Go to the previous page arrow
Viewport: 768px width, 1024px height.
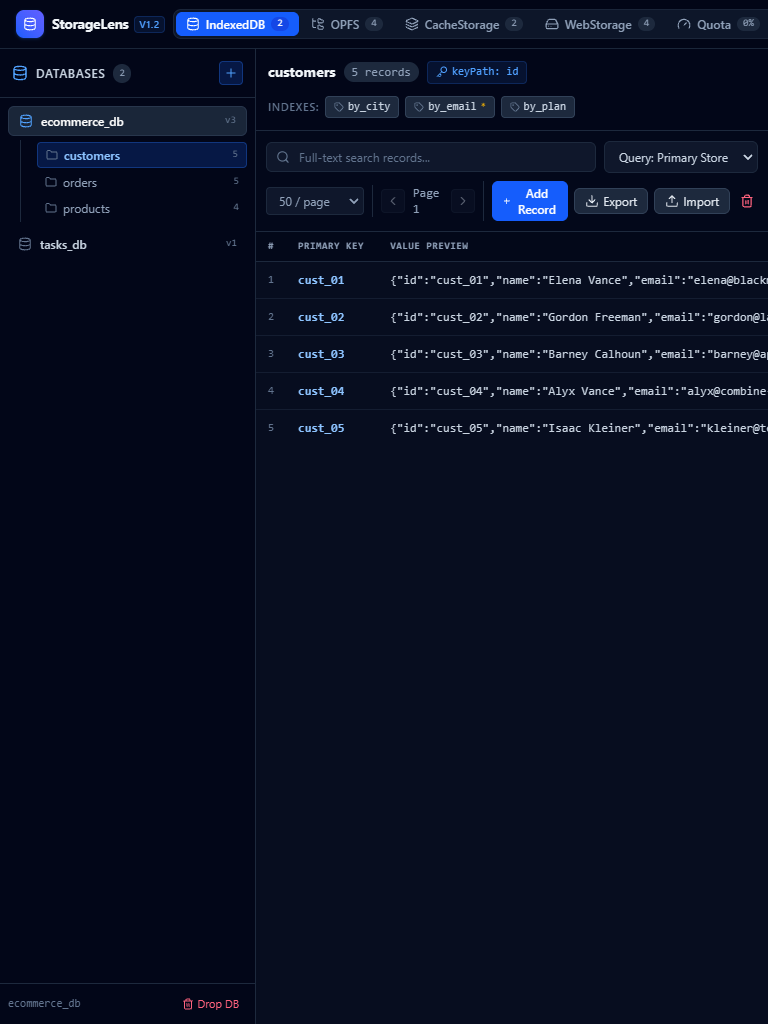point(393,201)
